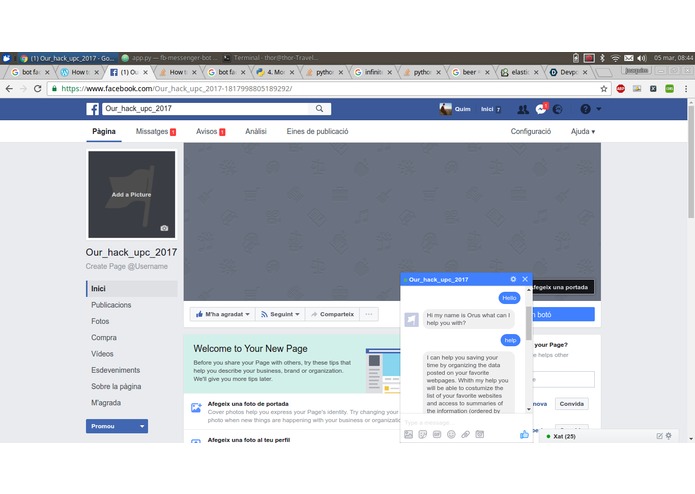Open the Seguint dropdown

click(280, 315)
